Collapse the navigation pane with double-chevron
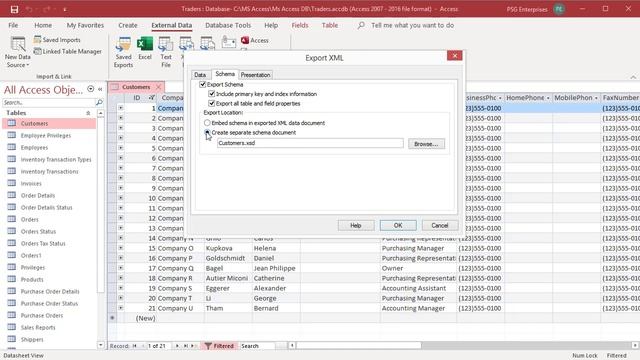Screen dimensions: 640x360 100,89
